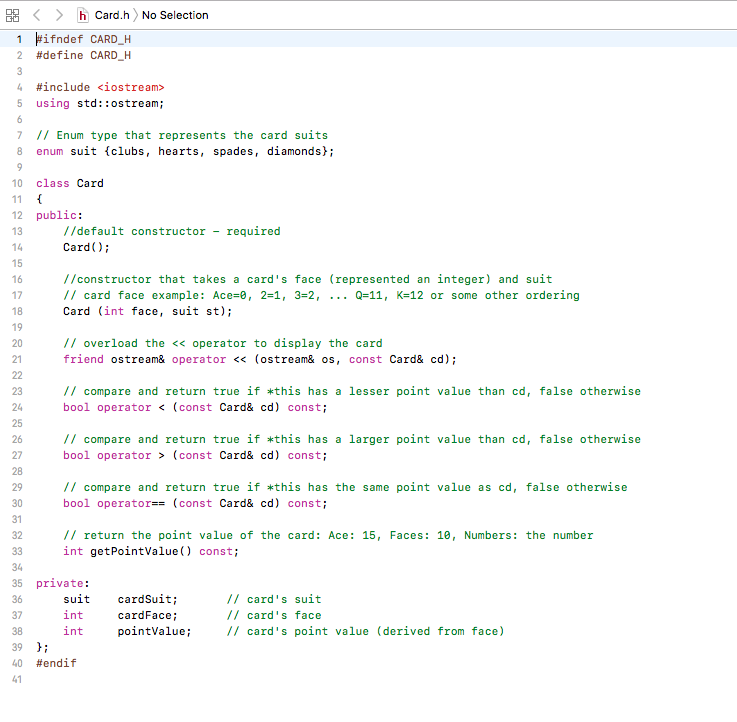Click the 'public:' access specifier

(59, 215)
